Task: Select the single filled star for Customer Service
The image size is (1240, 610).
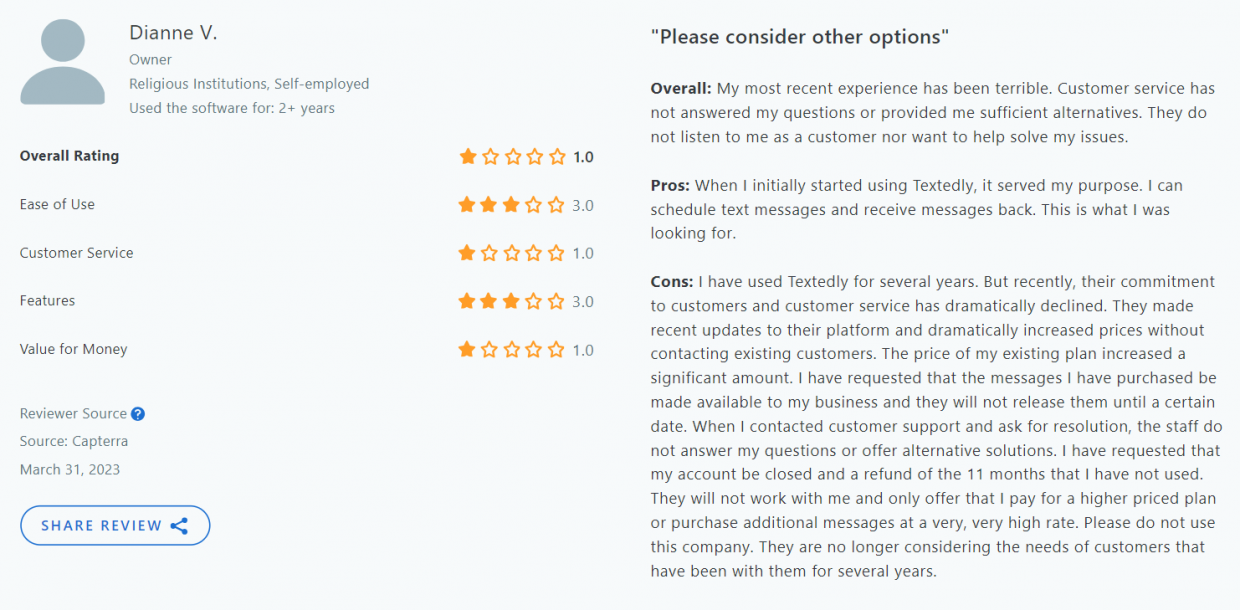Action: 466,252
